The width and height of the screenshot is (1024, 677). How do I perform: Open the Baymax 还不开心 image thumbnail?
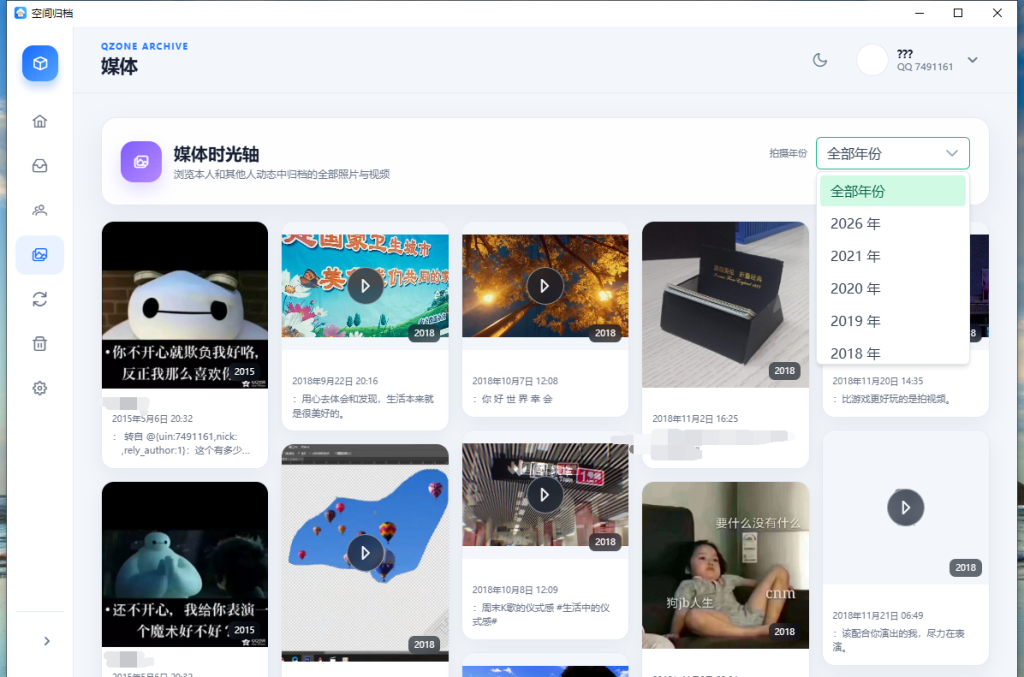pyautogui.click(x=185, y=565)
